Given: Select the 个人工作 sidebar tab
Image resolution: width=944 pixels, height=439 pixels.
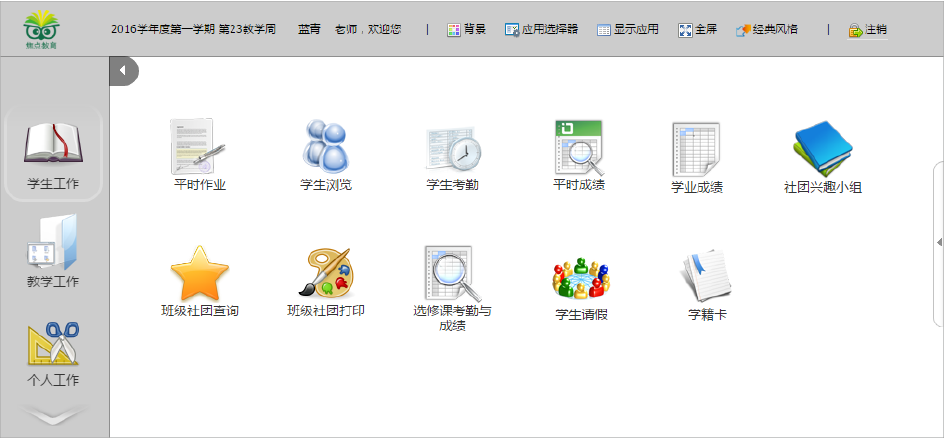Looking at the screenshot, I should [x=54, y=352].
